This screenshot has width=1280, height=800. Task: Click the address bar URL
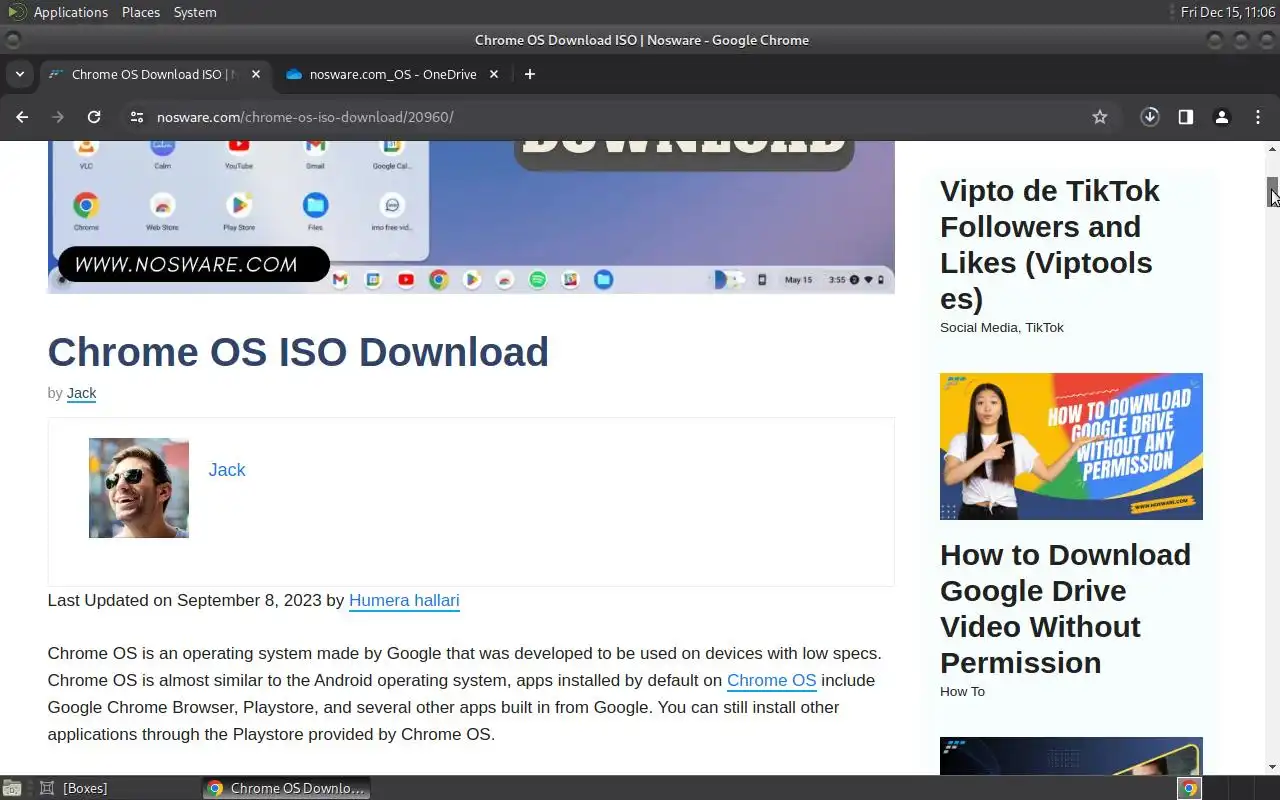coord(305,117)
